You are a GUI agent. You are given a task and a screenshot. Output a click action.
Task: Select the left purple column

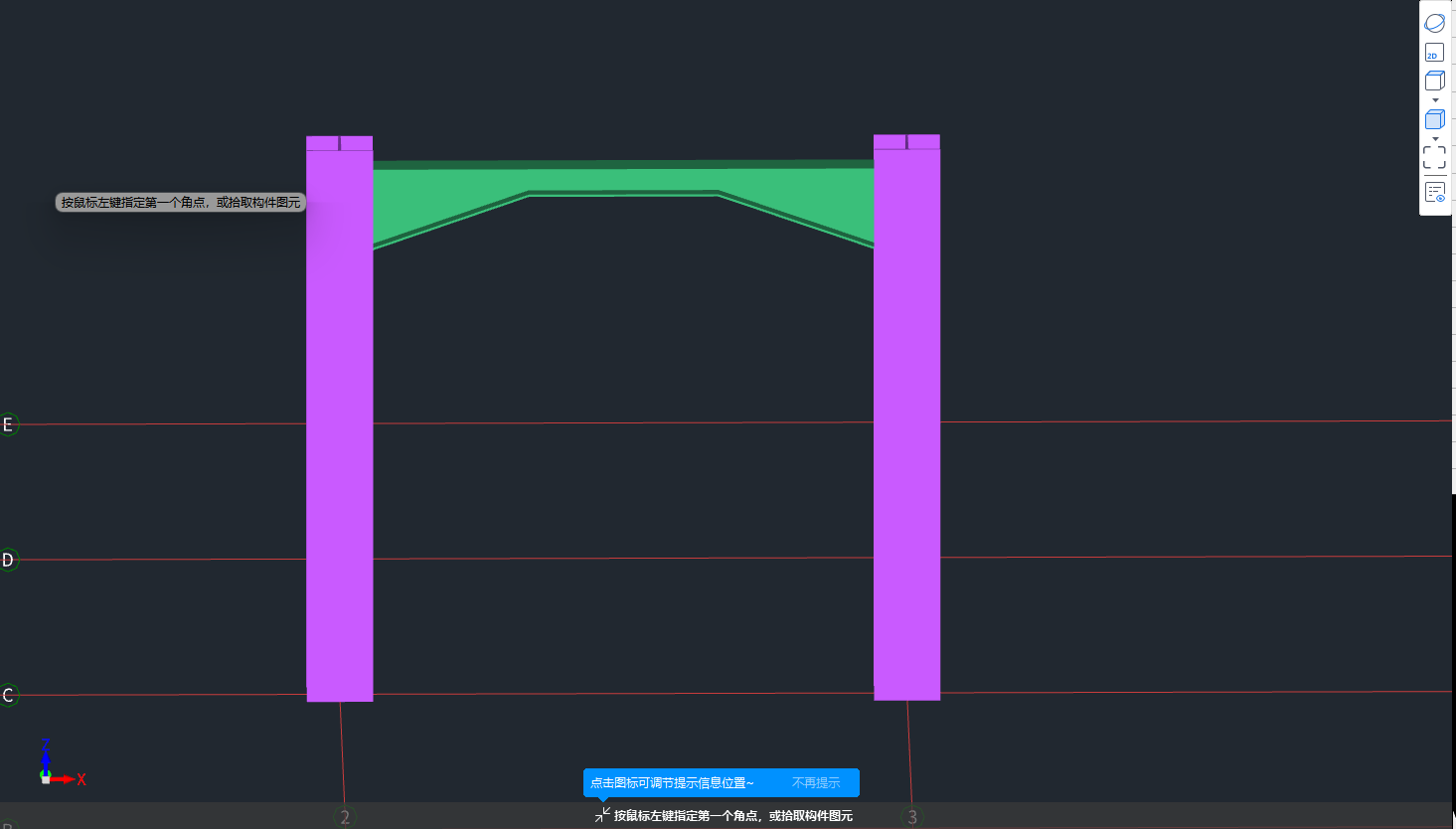coord(340,418)
